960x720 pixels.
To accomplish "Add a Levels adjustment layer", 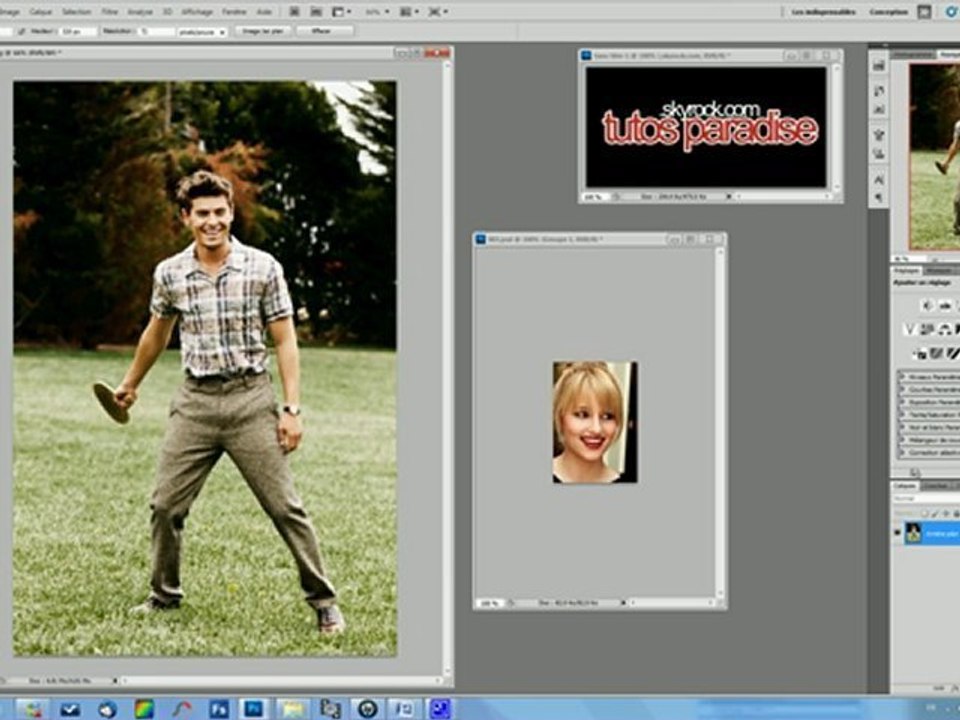I will coord(946,305).
